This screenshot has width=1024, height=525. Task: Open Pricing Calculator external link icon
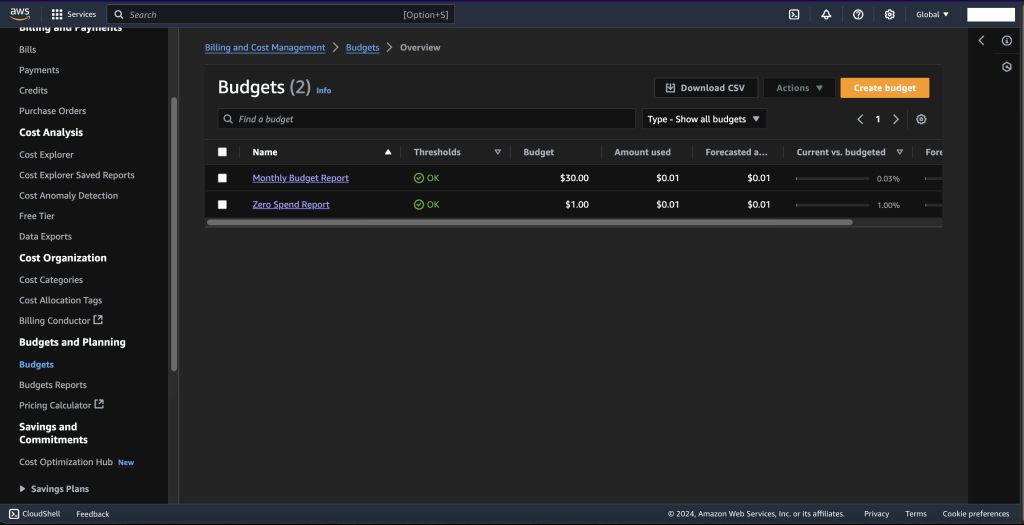click(x=99, y=404)
